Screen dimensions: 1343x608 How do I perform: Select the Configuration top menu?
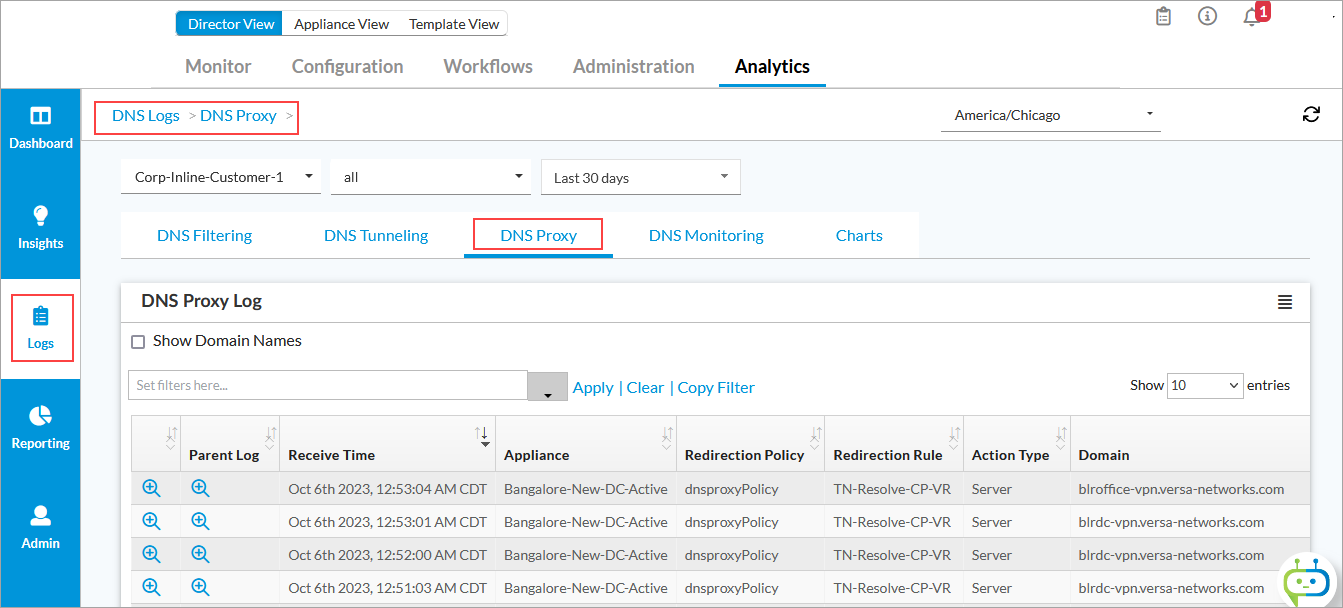coord(347,67)
